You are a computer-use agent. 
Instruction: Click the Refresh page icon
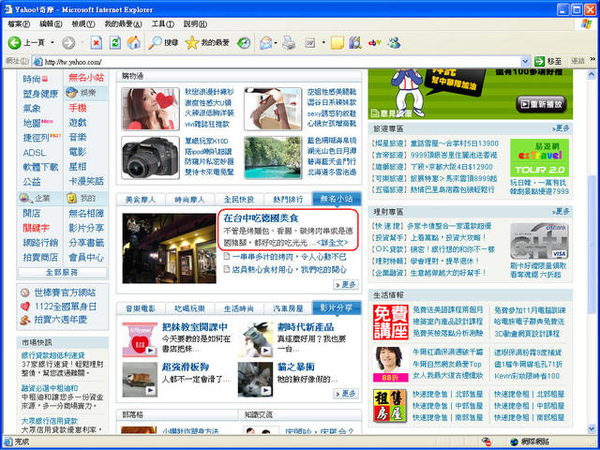(x=115, y=42)
